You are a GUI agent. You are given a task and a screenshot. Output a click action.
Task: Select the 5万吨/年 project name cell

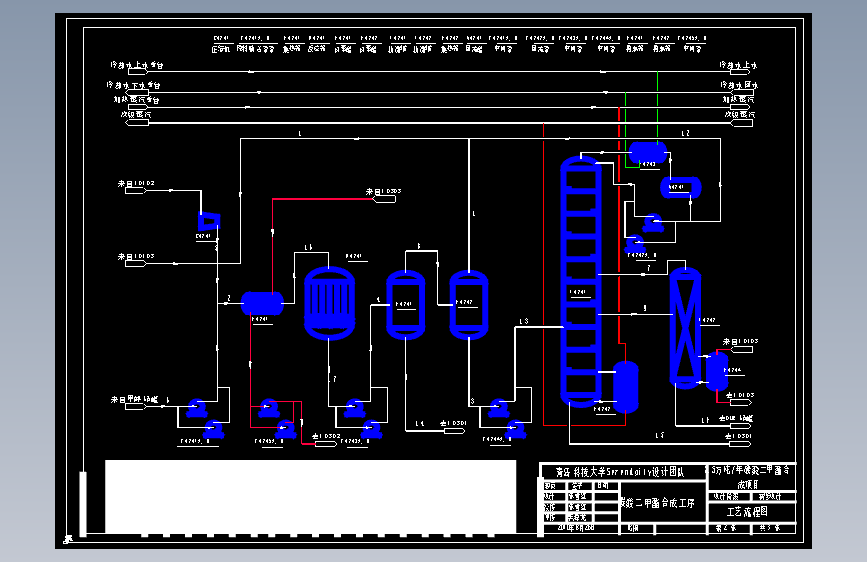coord(751,477)
